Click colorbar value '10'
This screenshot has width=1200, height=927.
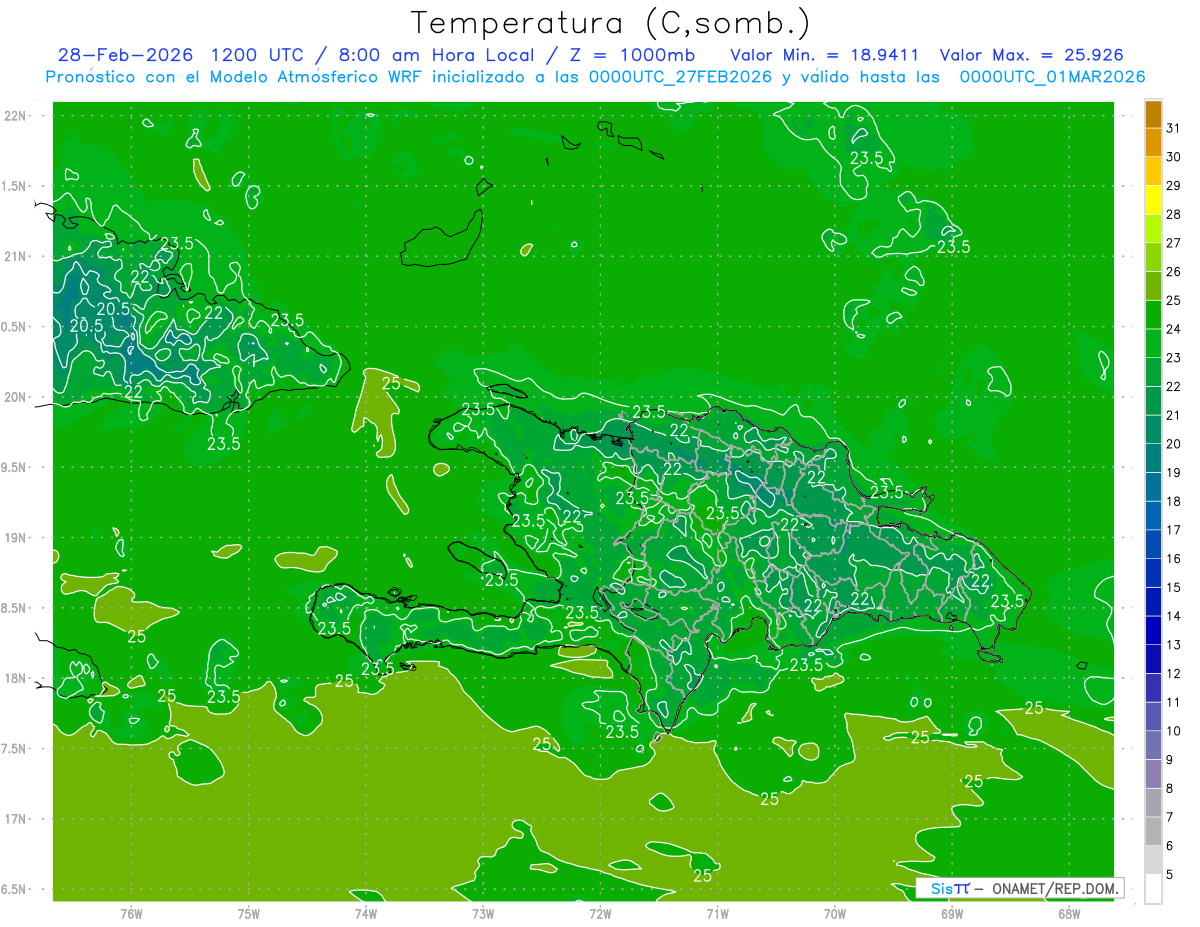click(x=1174, y=731)
